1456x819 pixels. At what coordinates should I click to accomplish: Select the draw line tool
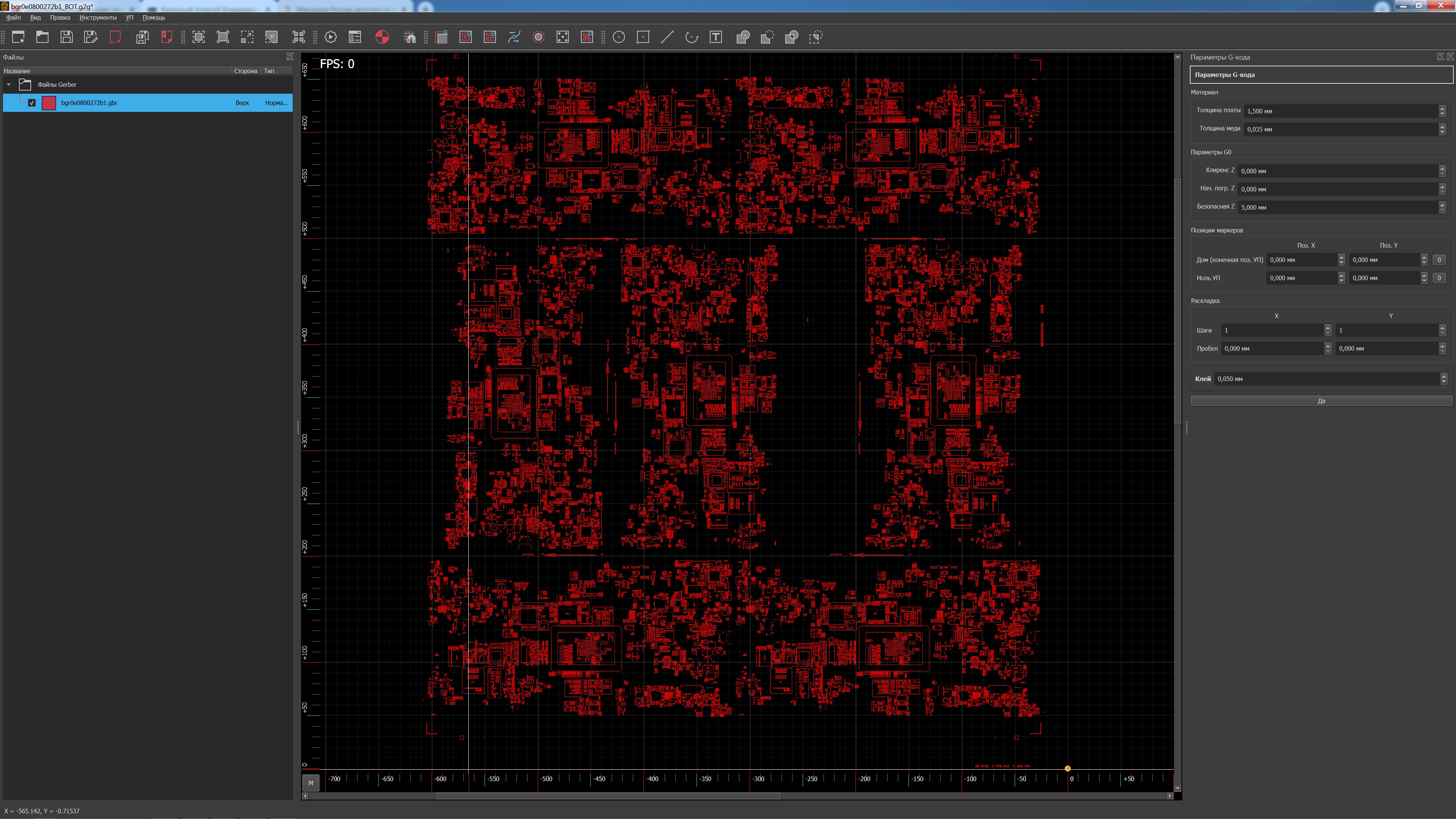coord(667,37)
